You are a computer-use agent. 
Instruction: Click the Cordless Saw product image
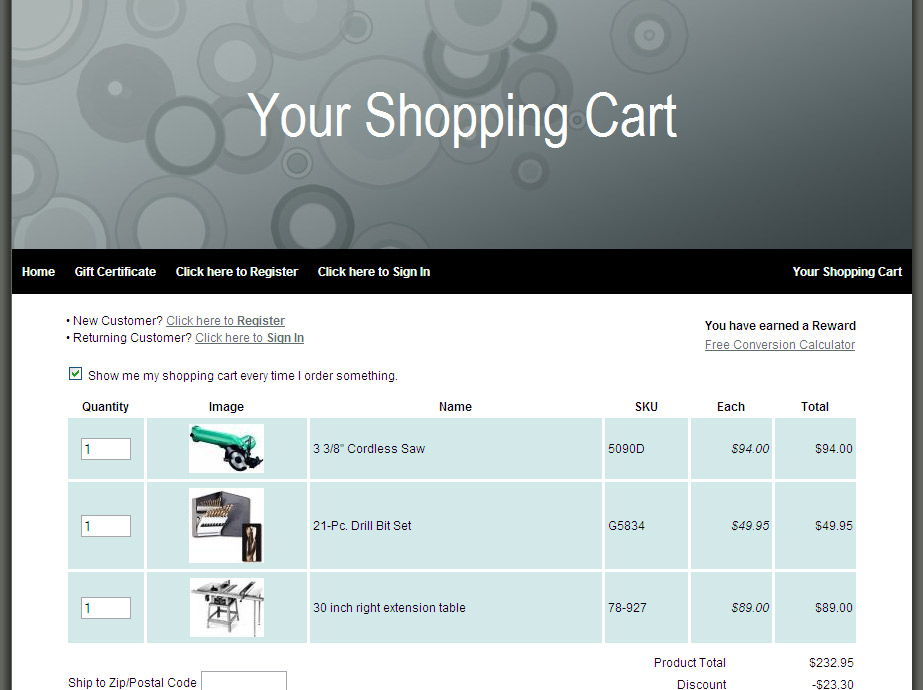[226, 449]
